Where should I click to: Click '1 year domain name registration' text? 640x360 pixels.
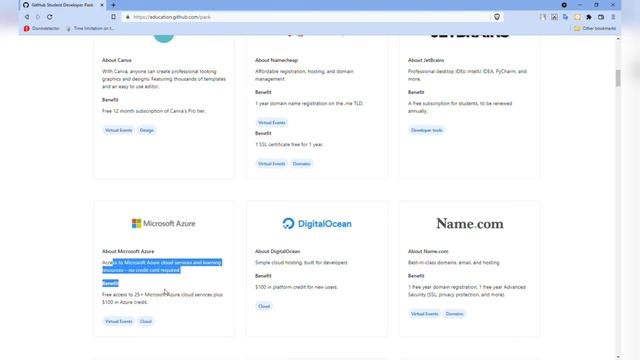[x=309, y=103]
